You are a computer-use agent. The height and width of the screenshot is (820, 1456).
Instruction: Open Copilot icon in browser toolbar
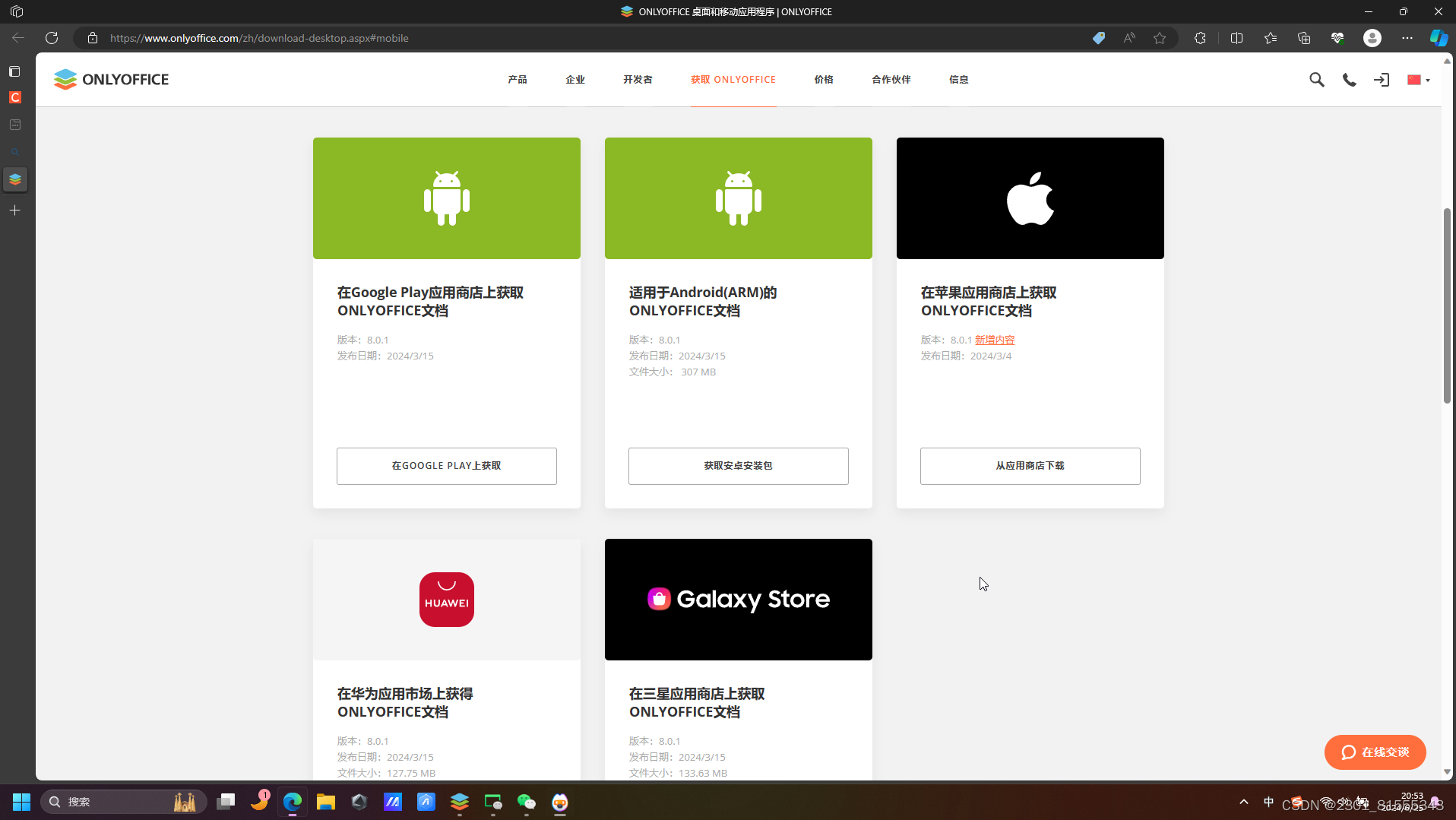1439,38
